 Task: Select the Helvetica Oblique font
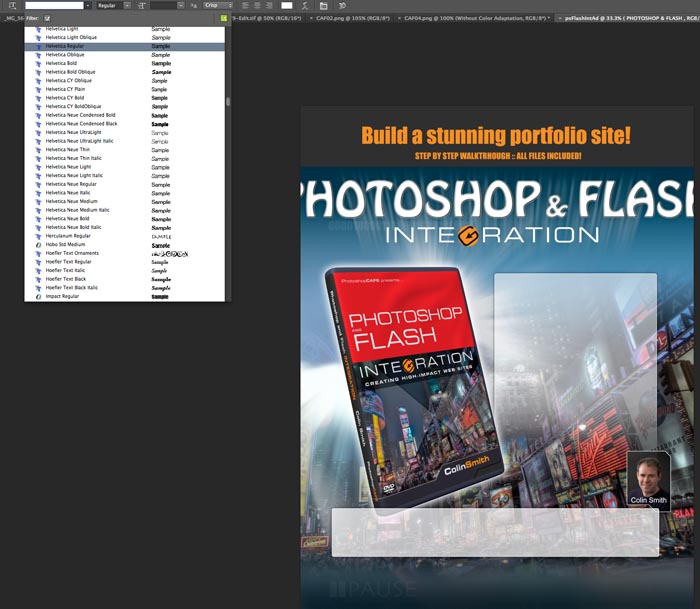click(125, 55)
